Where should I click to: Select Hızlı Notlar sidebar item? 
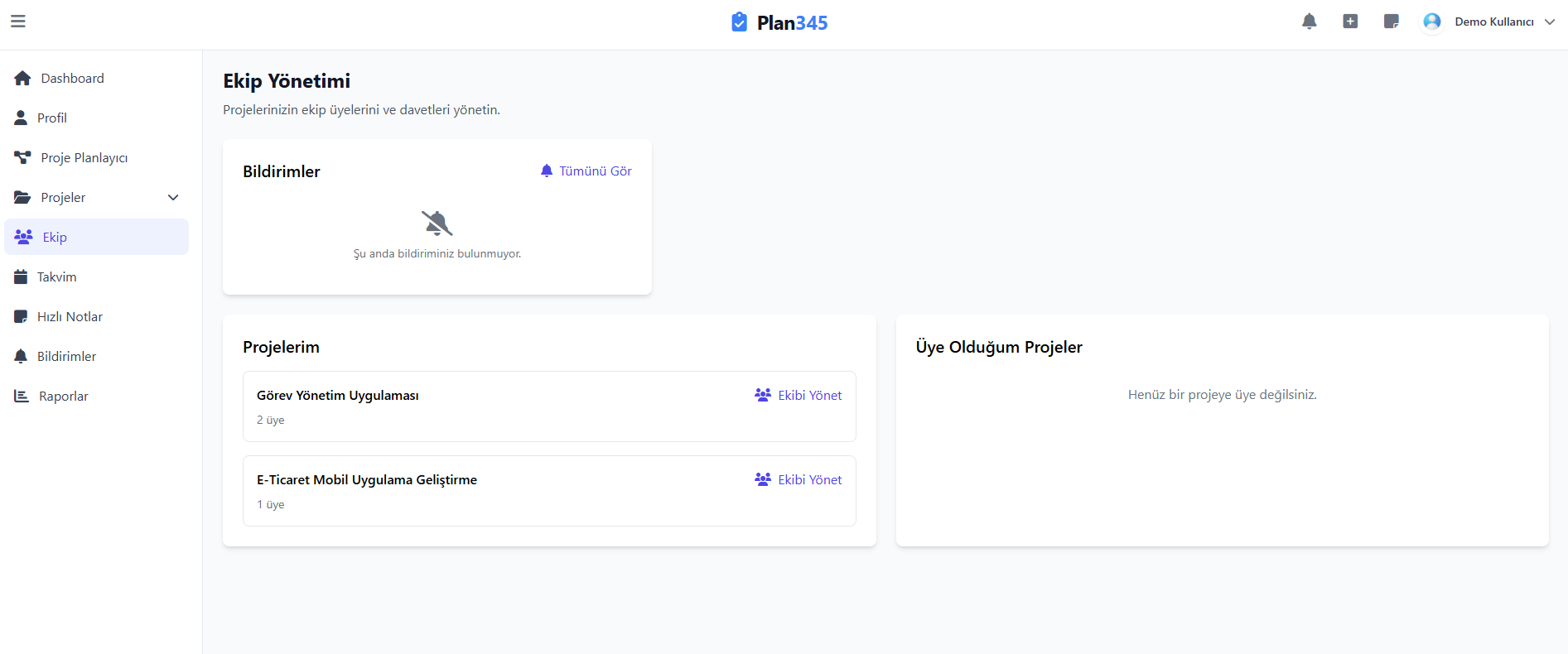tap(70, 316)
